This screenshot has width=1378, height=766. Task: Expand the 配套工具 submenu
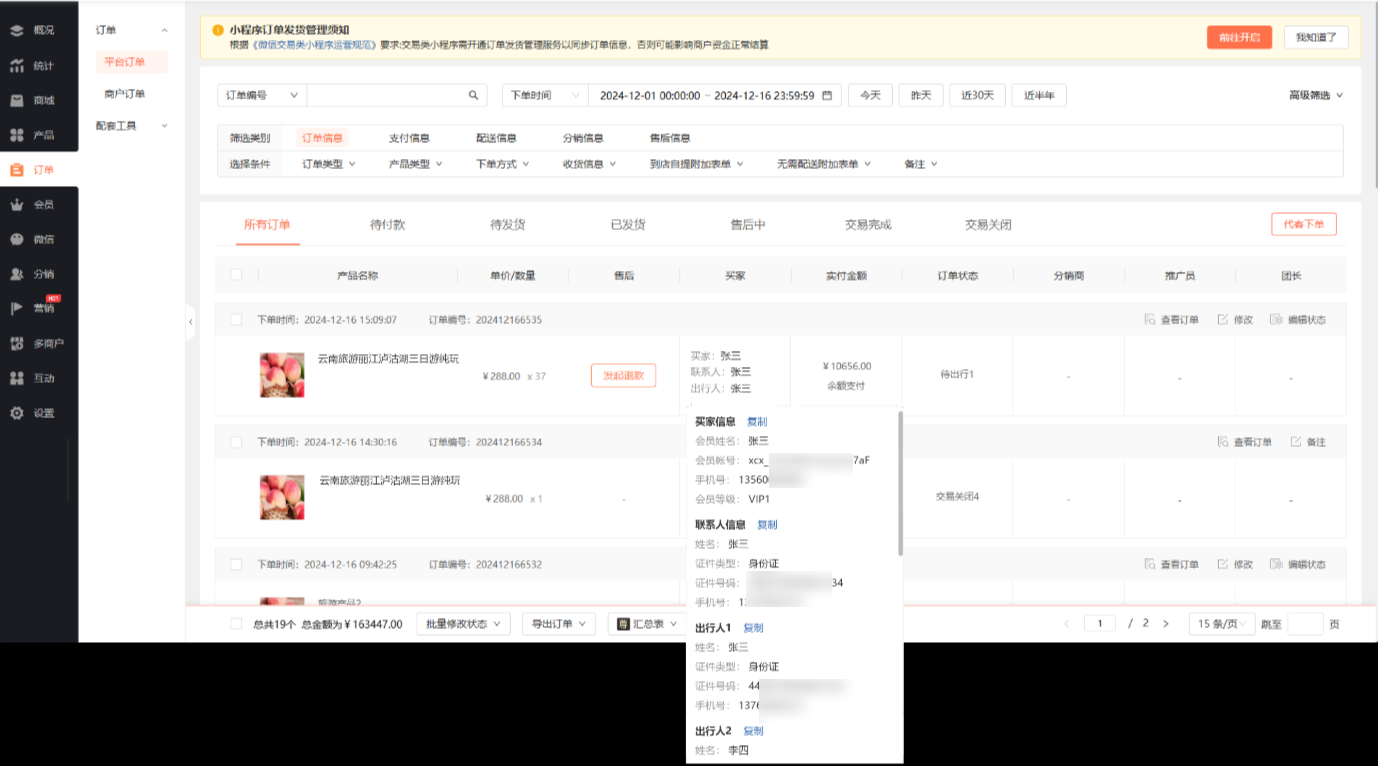[x=131, y=126]
